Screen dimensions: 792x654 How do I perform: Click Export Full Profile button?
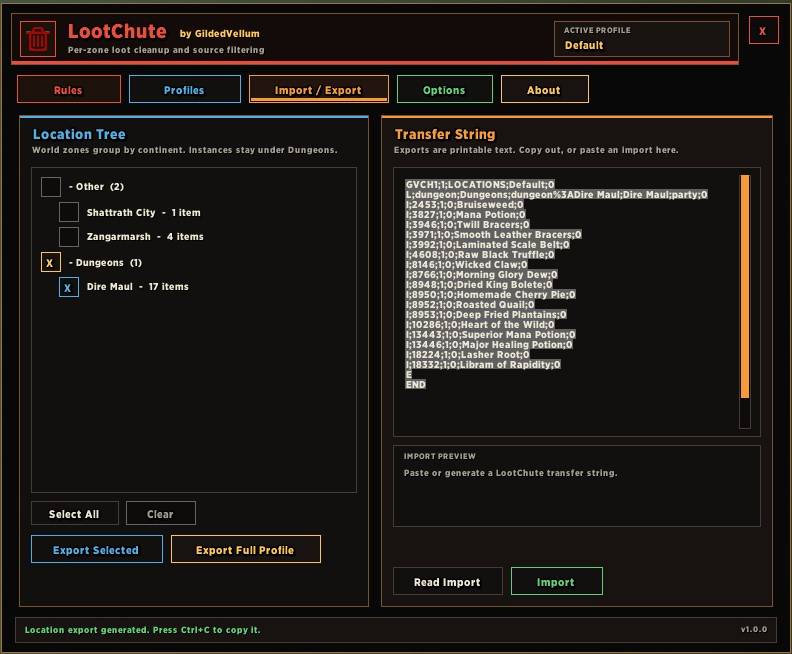coord(245,549)
